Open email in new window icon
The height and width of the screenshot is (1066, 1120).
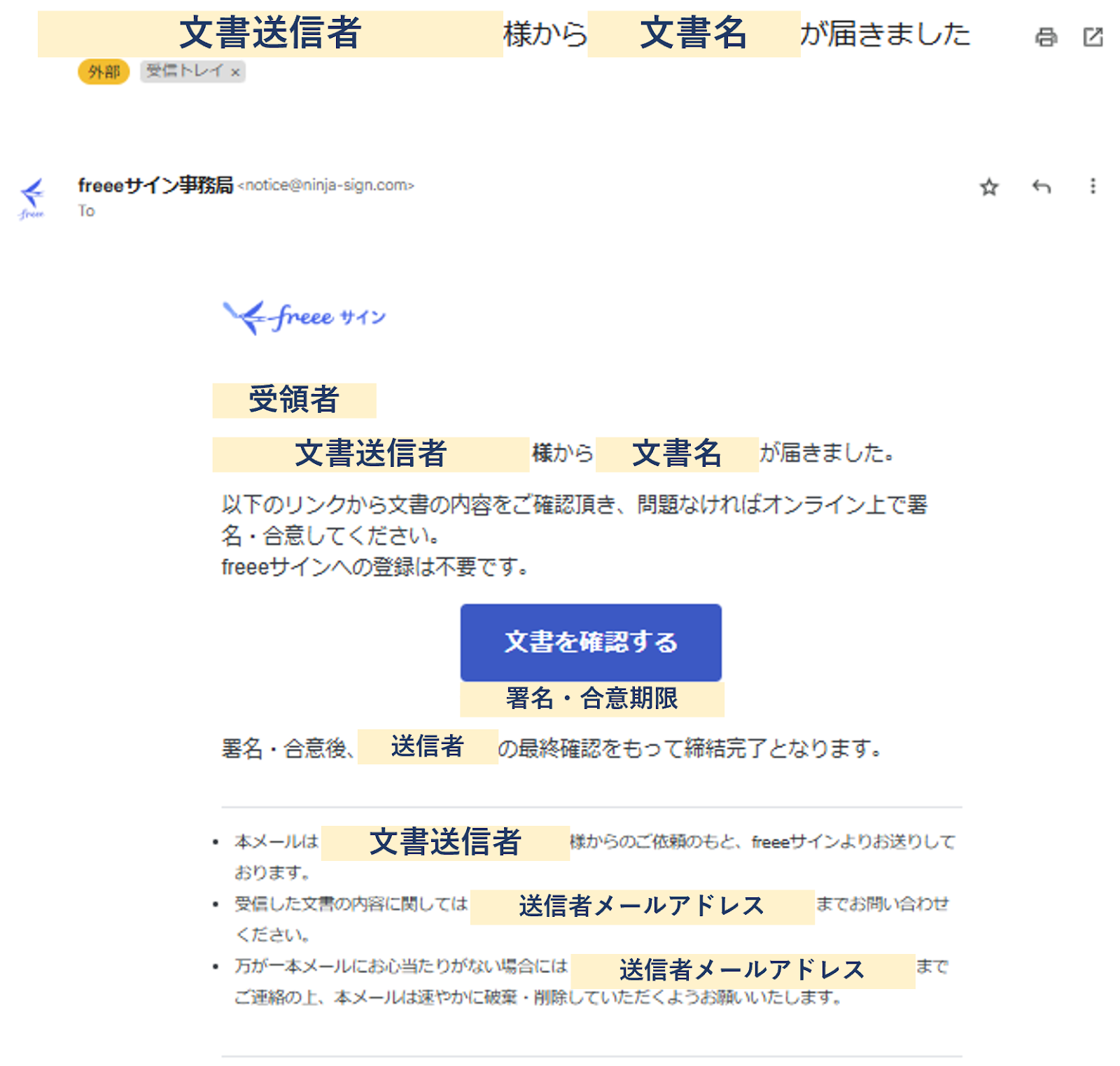(x=1093, y=36)
